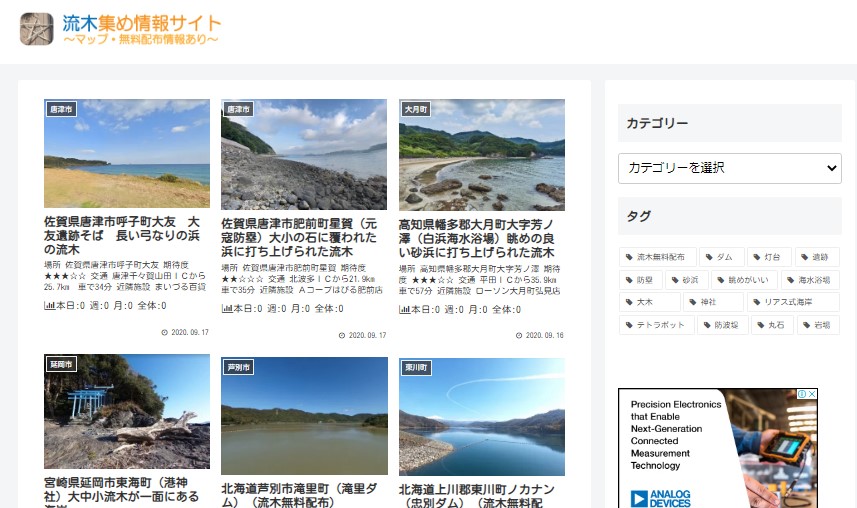
Task: Click tag icon beside リアス式海岸
Action: click(756, 302)
